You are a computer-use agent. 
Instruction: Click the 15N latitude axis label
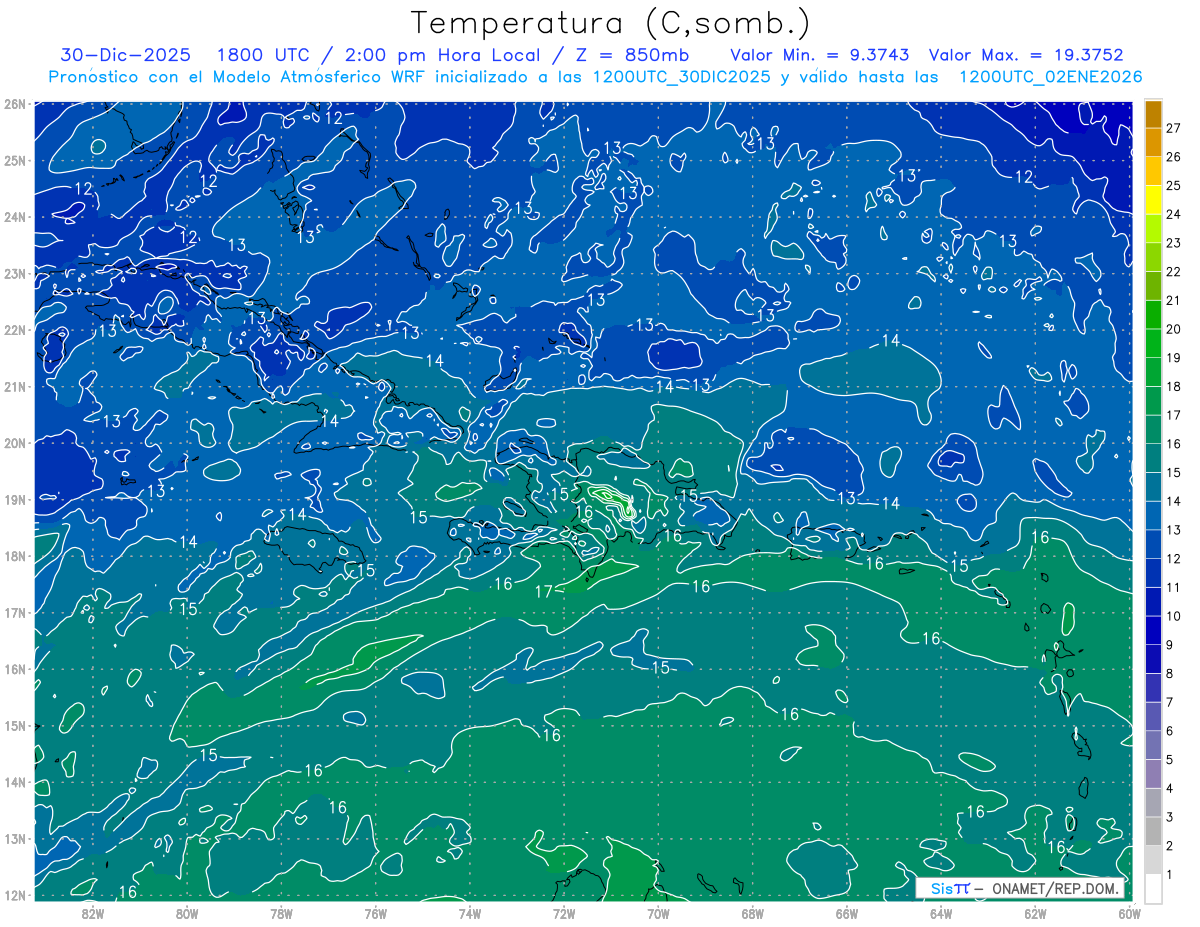15,725
